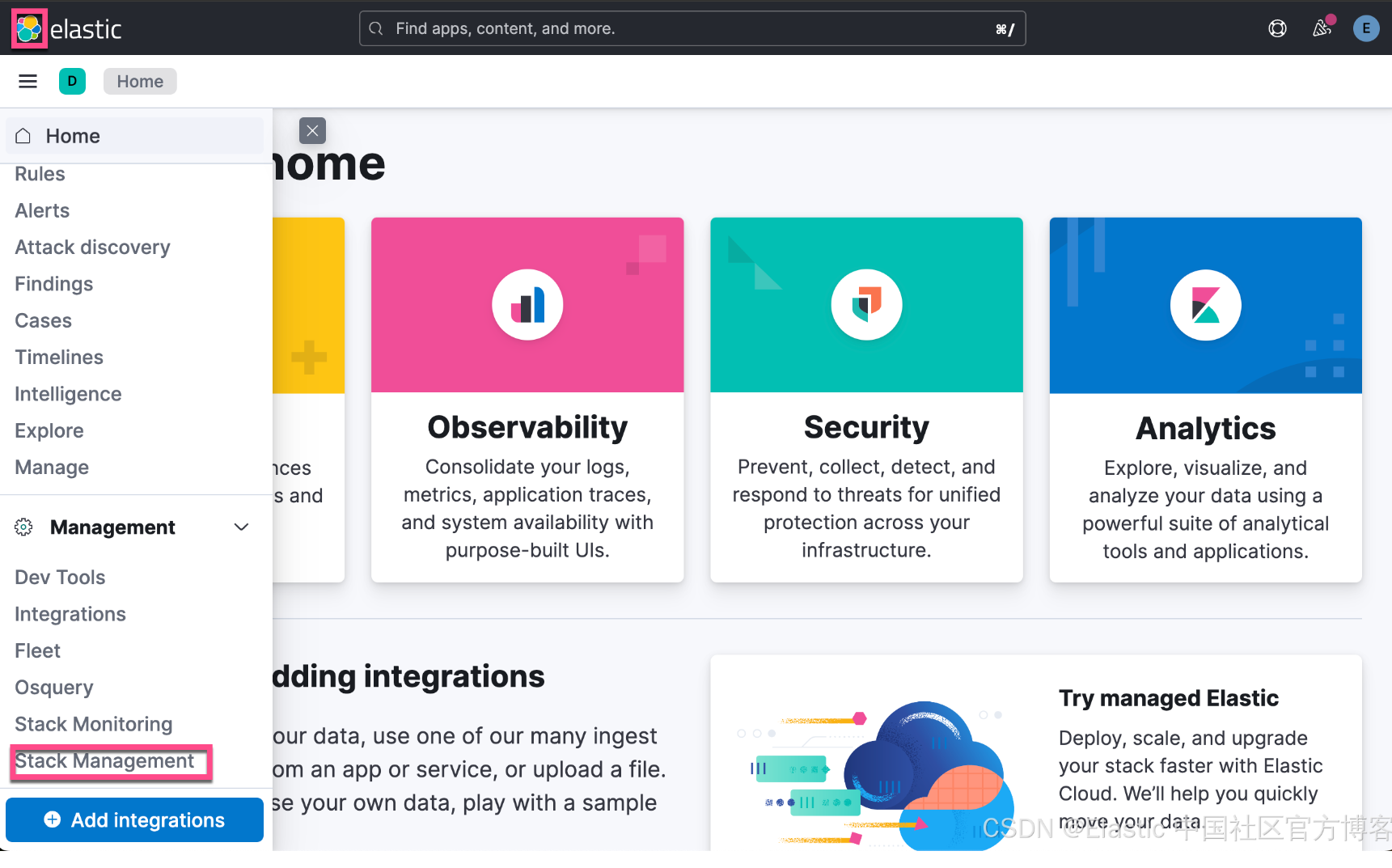Click the Management section heading
Screen dimensions: 1392x868
click(112, 527)
